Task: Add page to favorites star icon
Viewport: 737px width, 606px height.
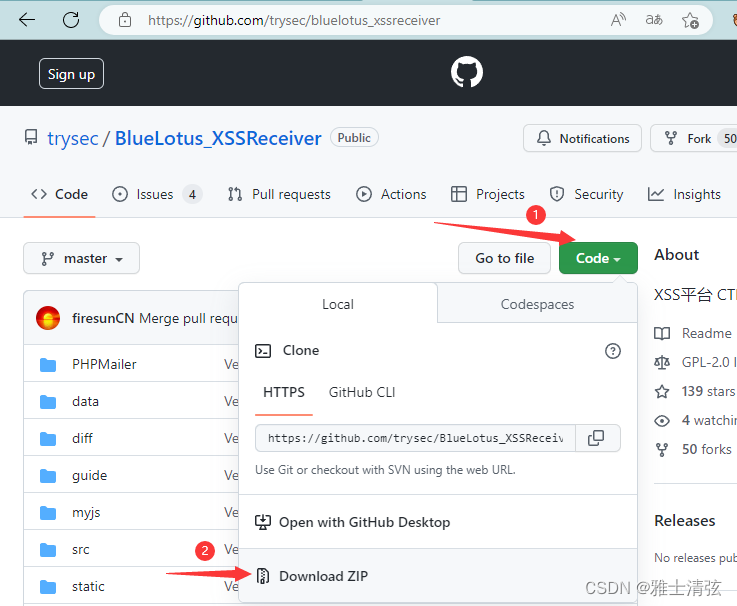Action: pos(690,20)
